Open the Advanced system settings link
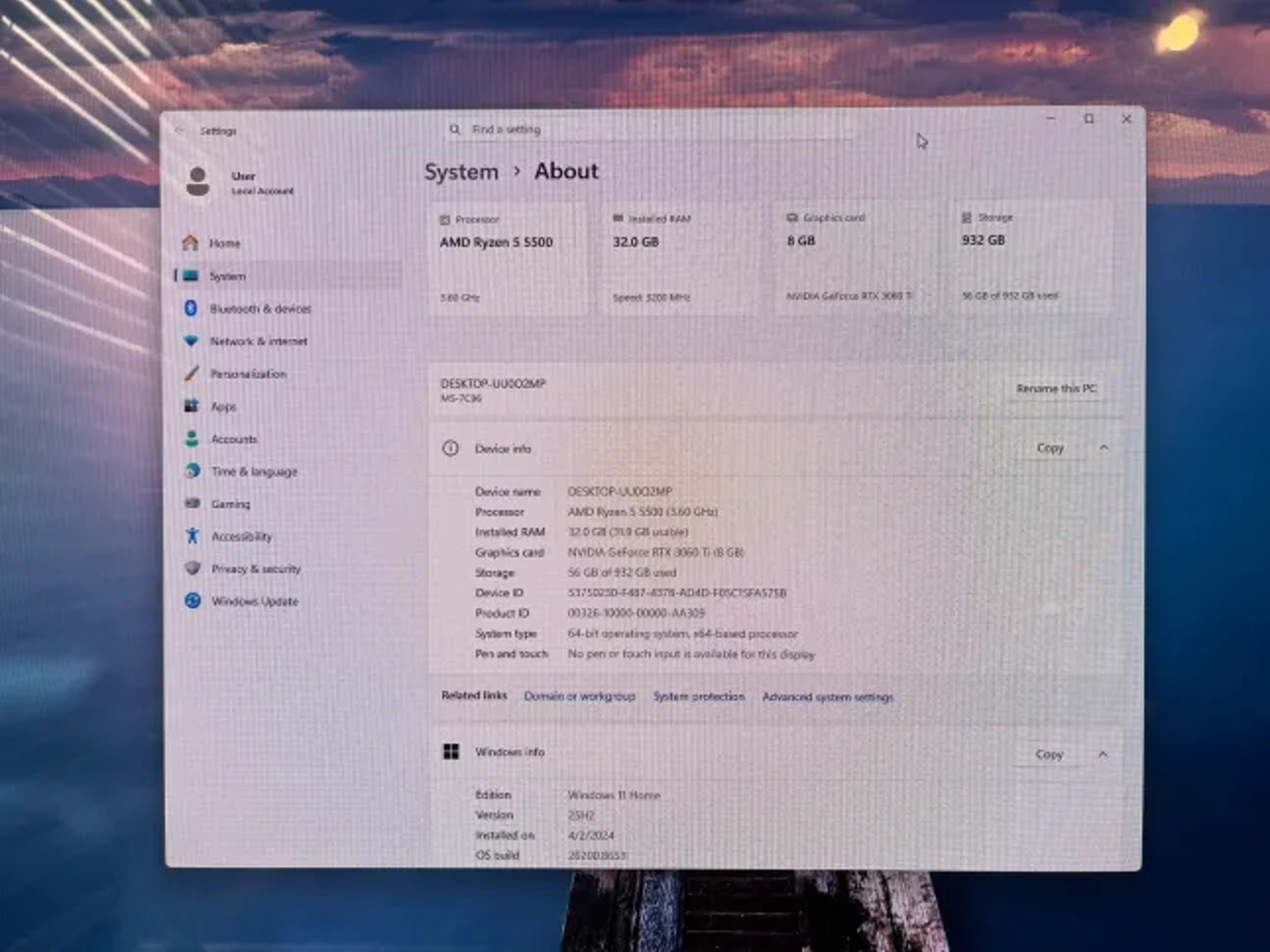 [x=828, y=697]
